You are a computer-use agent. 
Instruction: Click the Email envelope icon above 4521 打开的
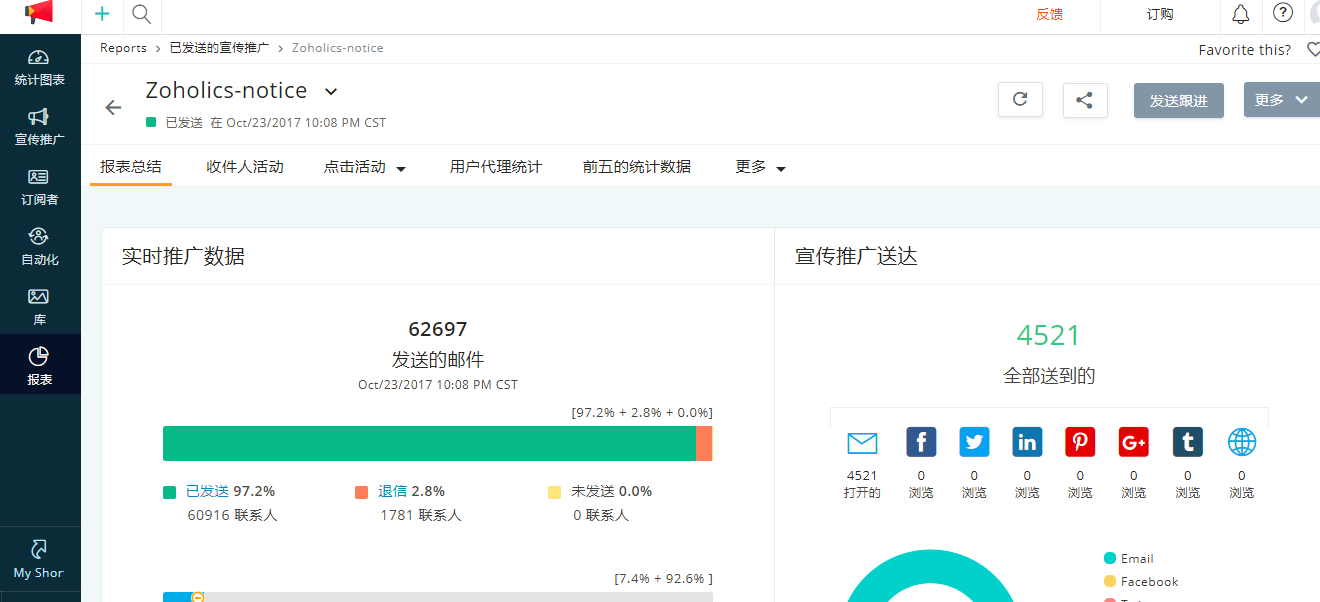point(862,441)
